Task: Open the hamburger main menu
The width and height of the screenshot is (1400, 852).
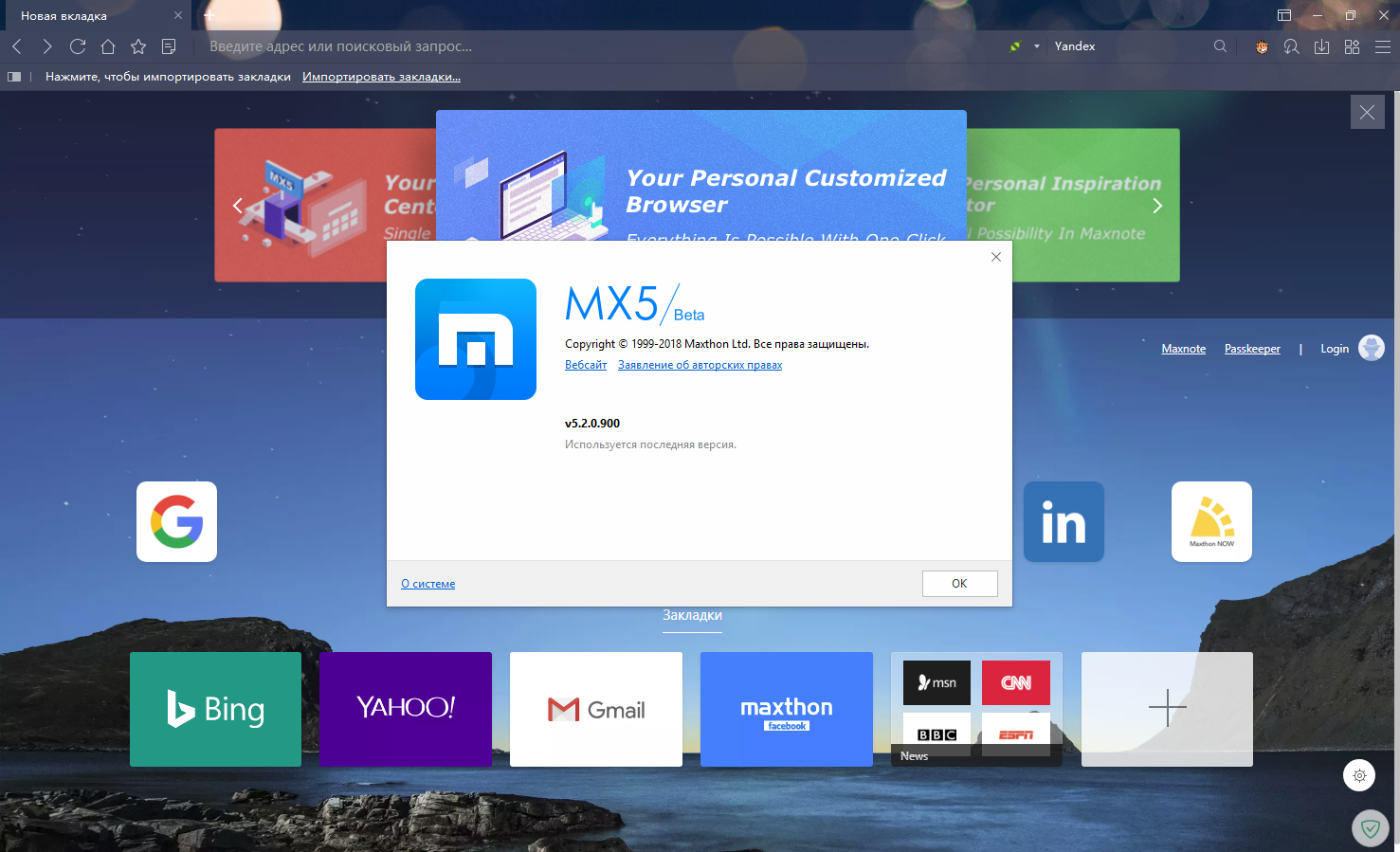Action: coord(1382,46)
